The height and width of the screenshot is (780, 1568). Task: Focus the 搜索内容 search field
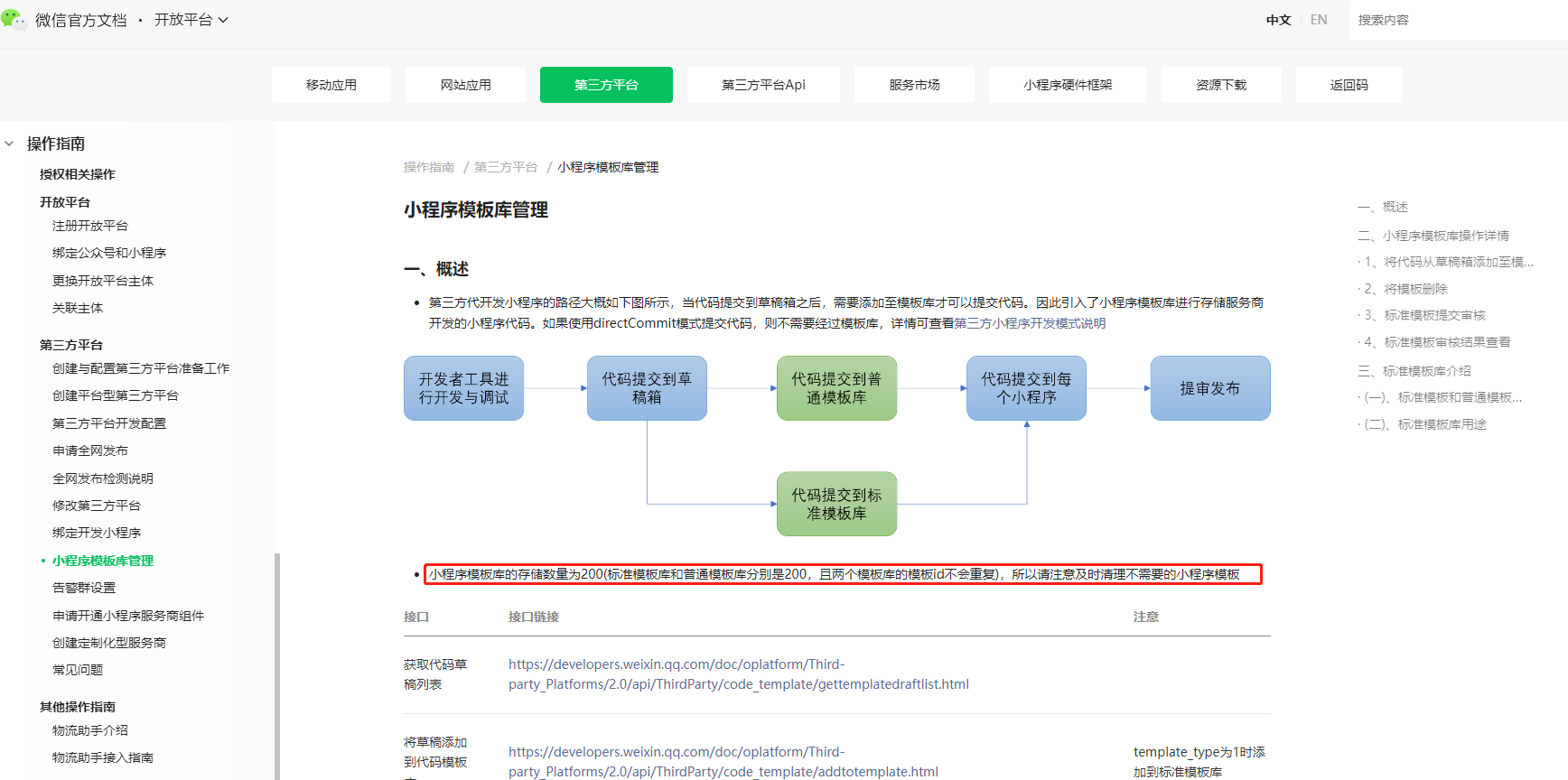pyautogui.click(x=1459, y=20)
